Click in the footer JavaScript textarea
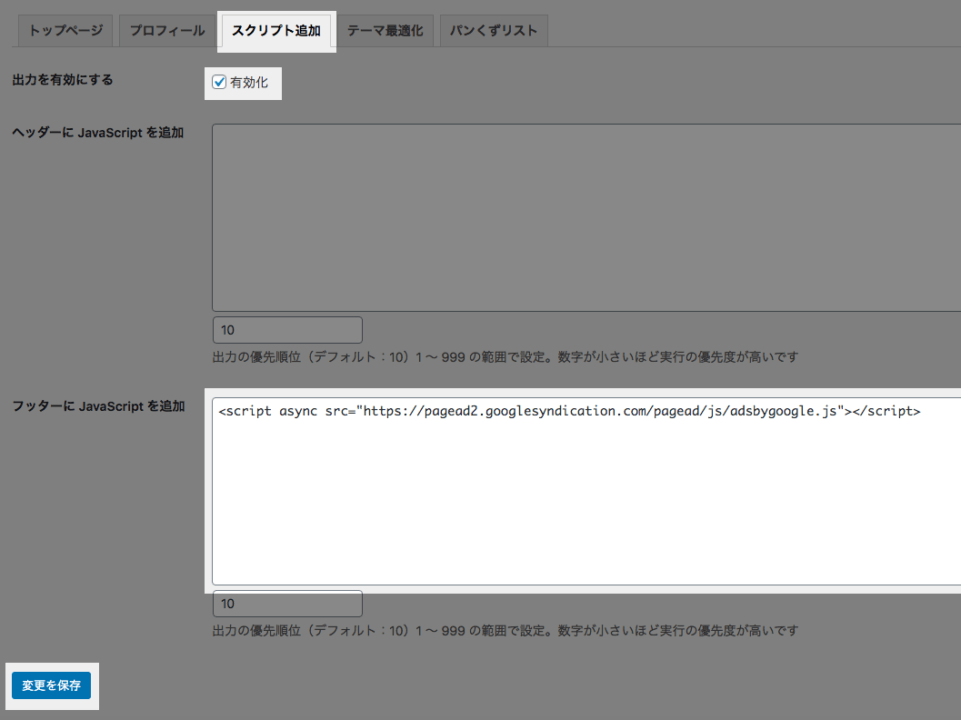This screenshot has width=961, height=720. pos(587,491)
